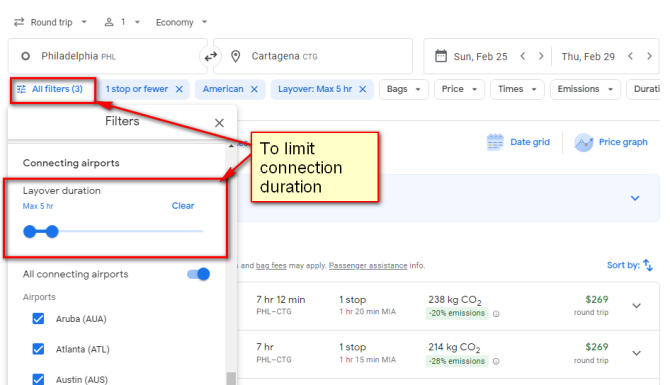The width and height of the screenshot is (670, 385).
Task: Click the Sort by arrows icon
Action: pyautogui.click(x=648, y=265)
